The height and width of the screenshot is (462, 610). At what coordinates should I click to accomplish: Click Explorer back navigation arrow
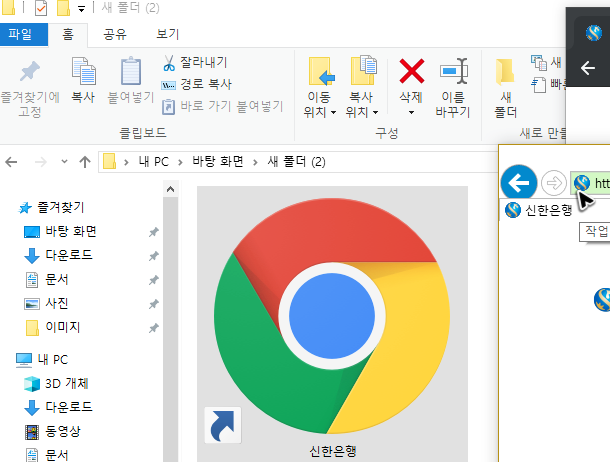pyautogui.click(x=11, y=162)
